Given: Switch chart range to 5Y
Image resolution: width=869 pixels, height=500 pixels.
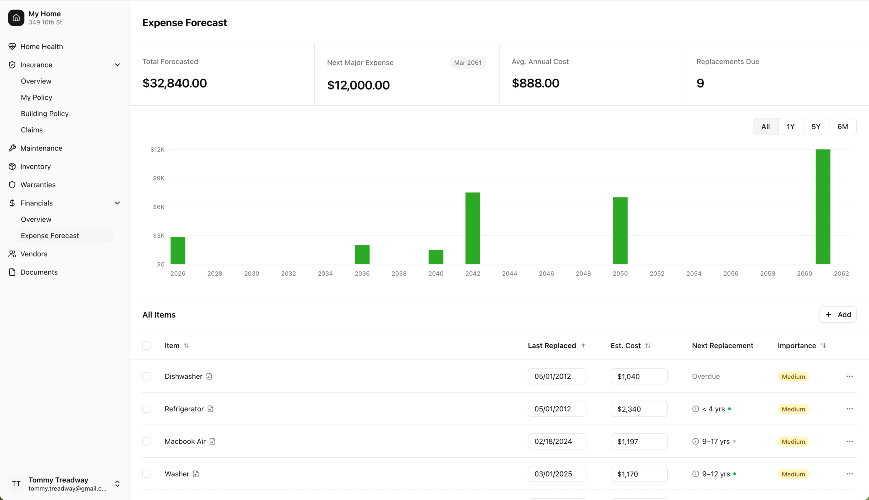Looking at the screenshot, I should click(816, 127).
